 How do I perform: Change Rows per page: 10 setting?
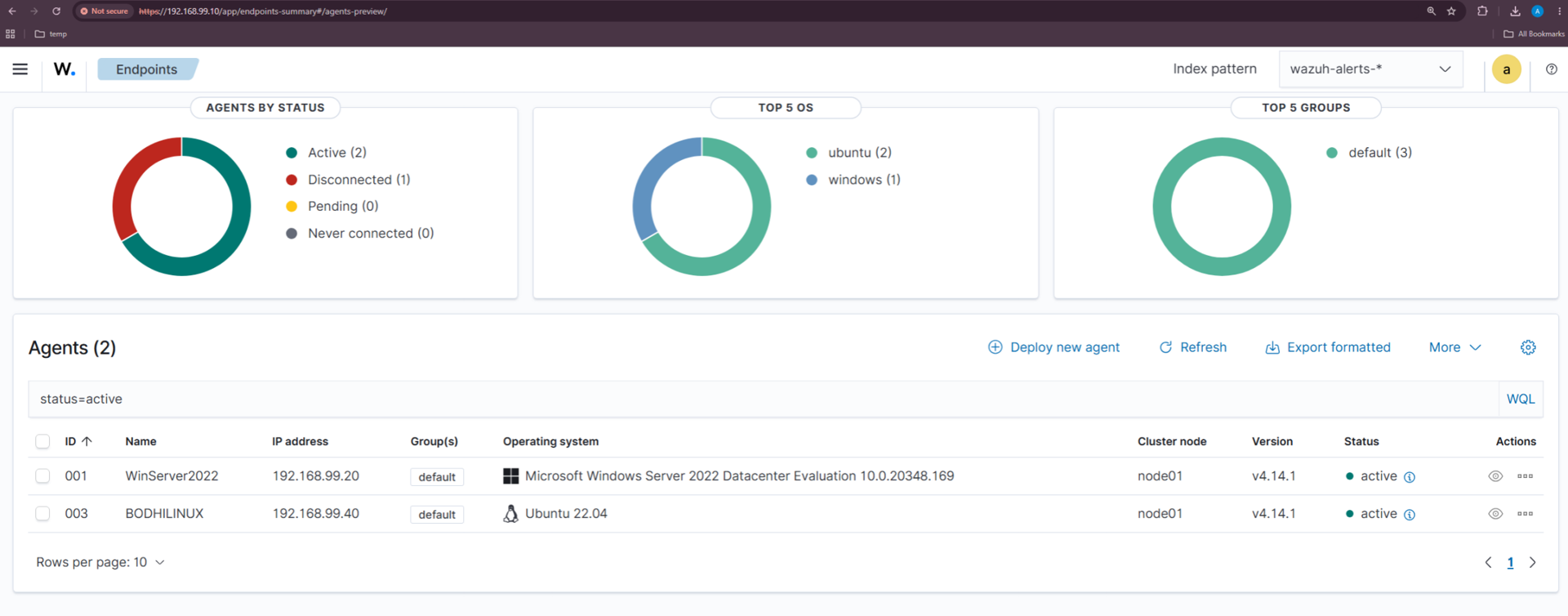click(100, 562)
